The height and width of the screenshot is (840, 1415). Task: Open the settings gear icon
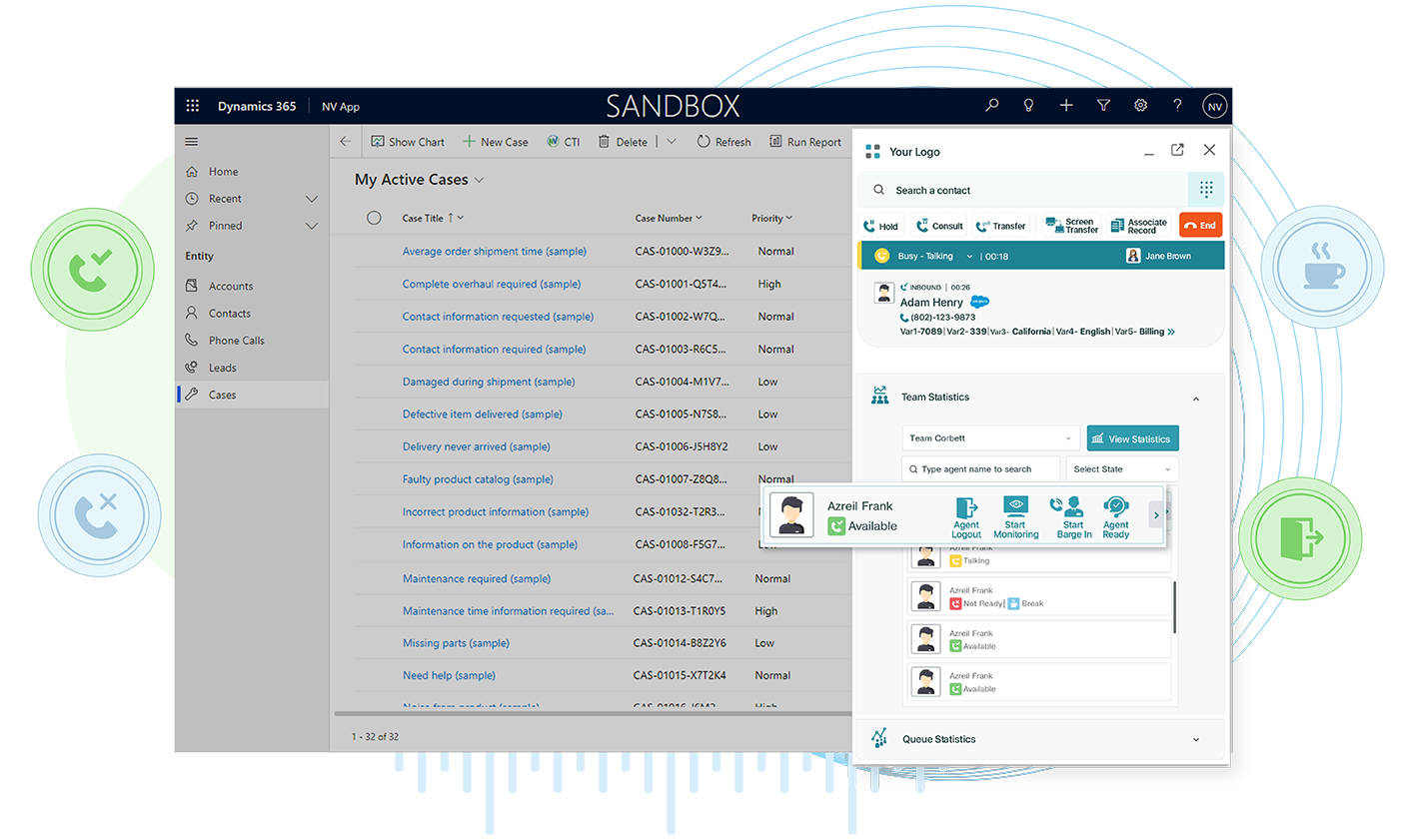pos(1140,105)
